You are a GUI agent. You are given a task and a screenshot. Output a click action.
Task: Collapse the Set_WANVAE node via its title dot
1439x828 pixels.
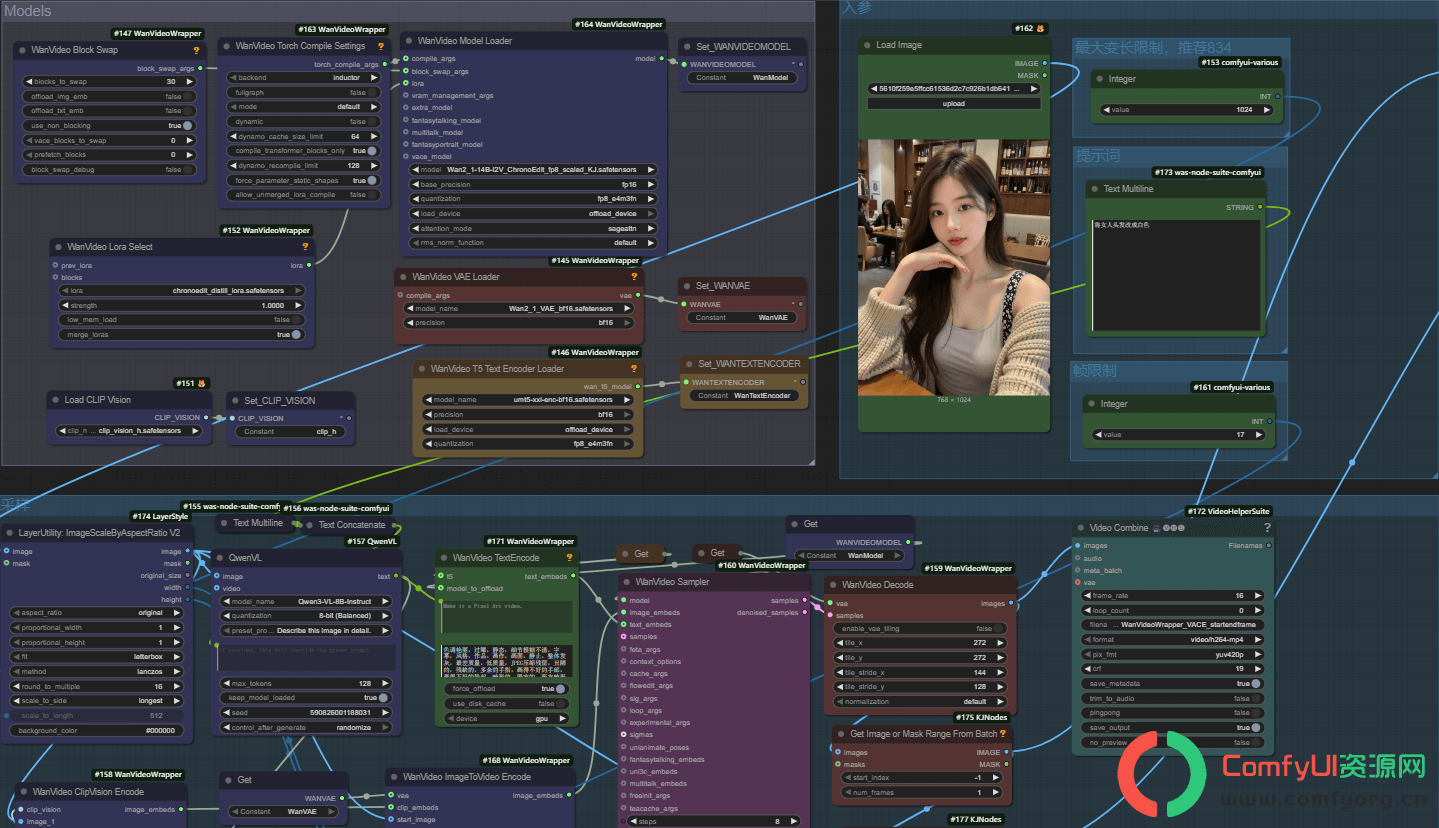point(688,286)
